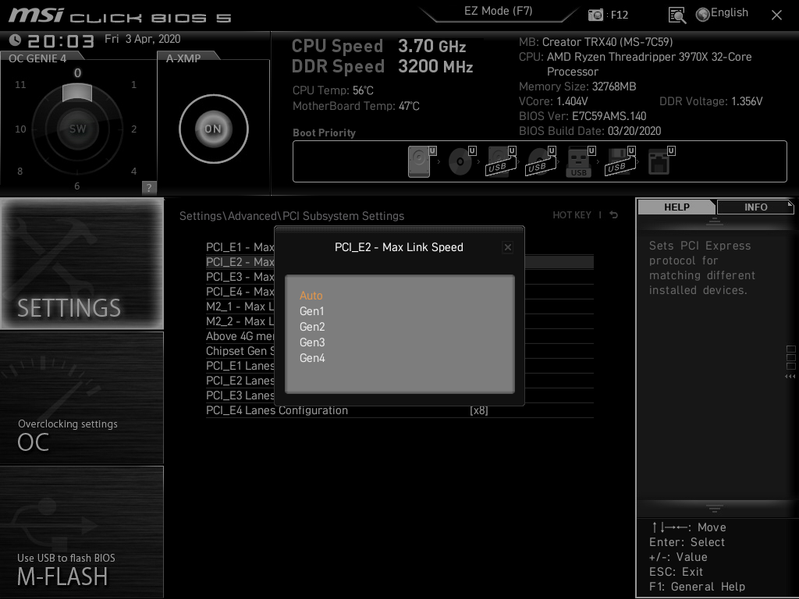The image size is (799, 599).
Task: Click the Settings\Advanced\PCI Subsystem Settings breadcrumb
Action: click(x=291, y=216)
